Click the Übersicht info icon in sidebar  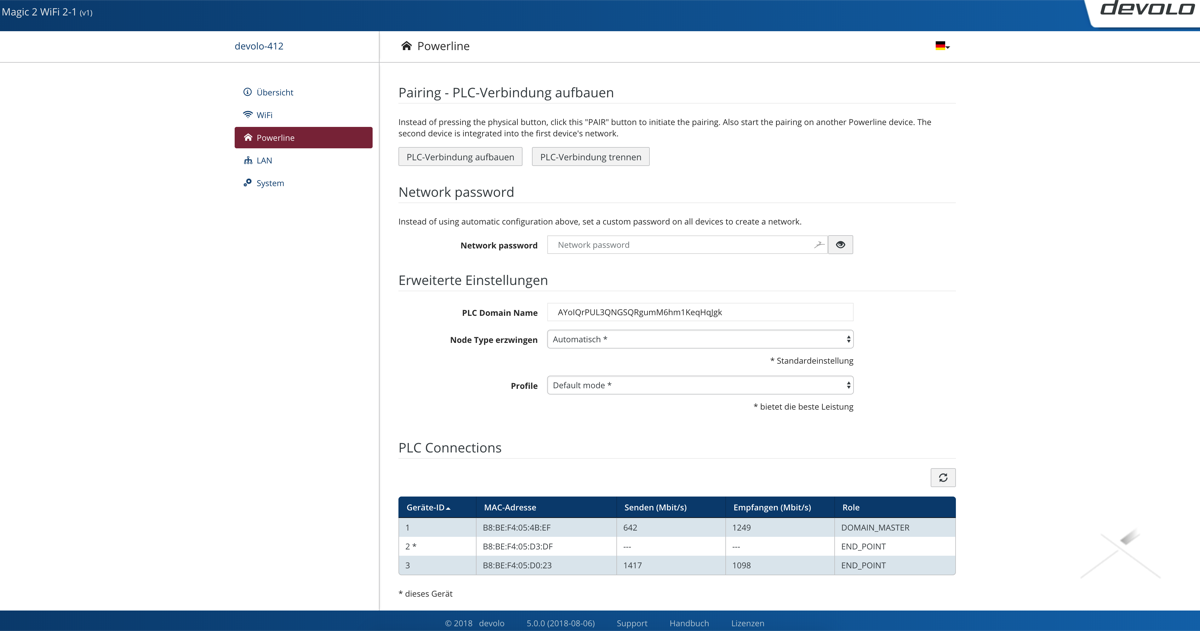coord(247,92)
